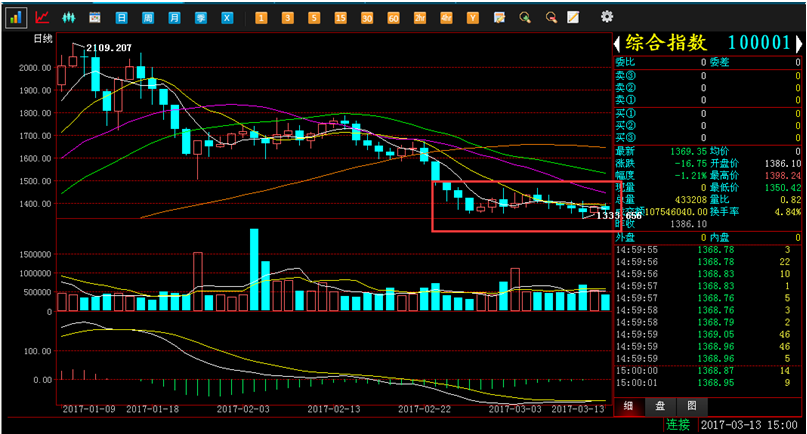The height and width of the screenshot is (434, 807).
Task: Open the drawing line tool icon
Action: 573,18
